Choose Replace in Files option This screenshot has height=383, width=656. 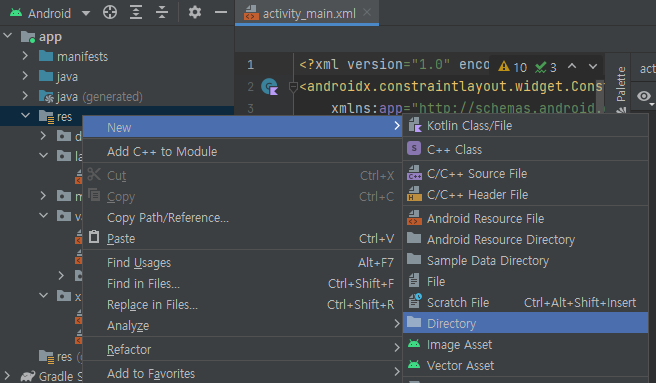(x=242, y=304)
